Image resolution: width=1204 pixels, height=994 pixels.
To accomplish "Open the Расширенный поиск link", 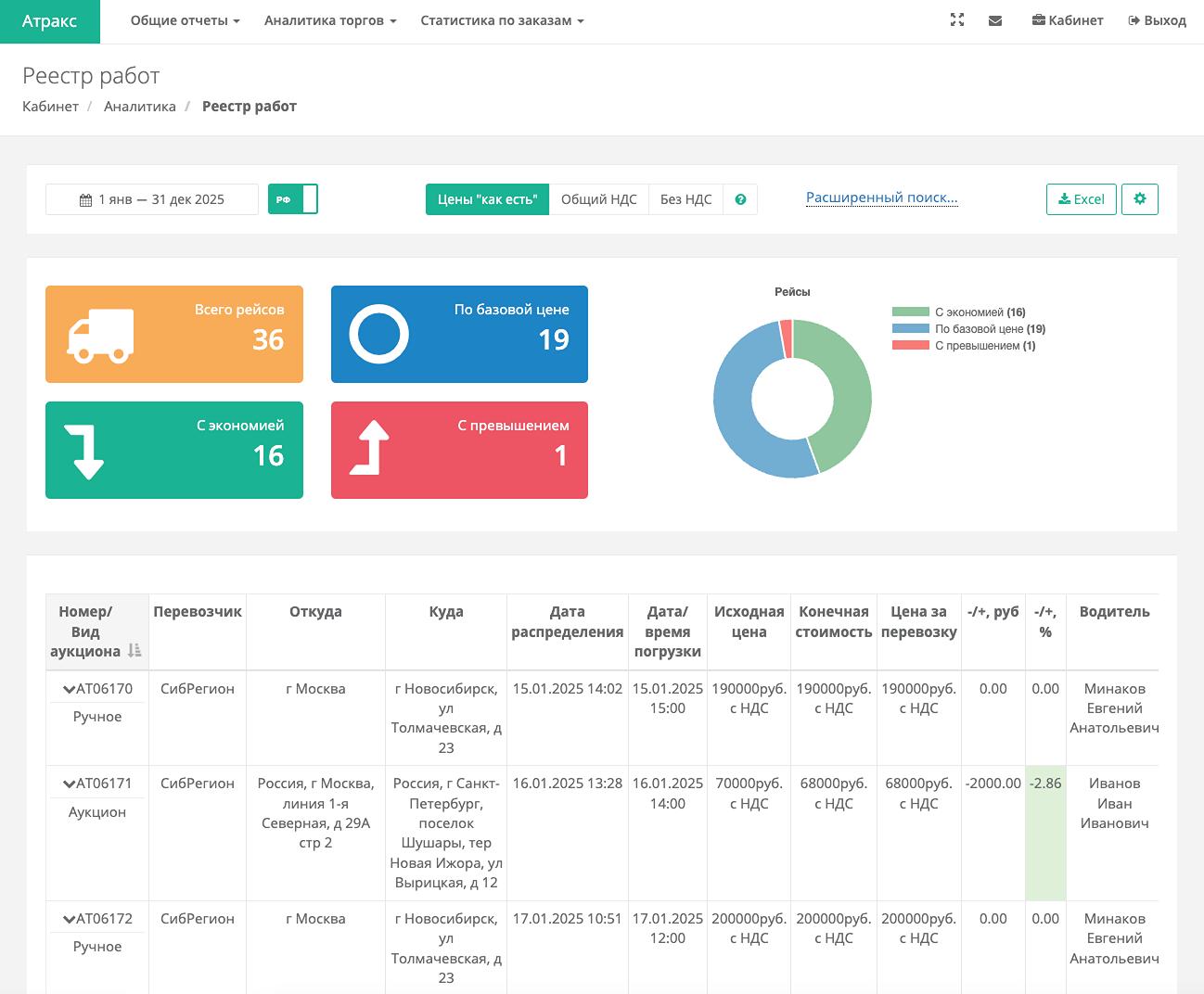I will click(881, 198).
